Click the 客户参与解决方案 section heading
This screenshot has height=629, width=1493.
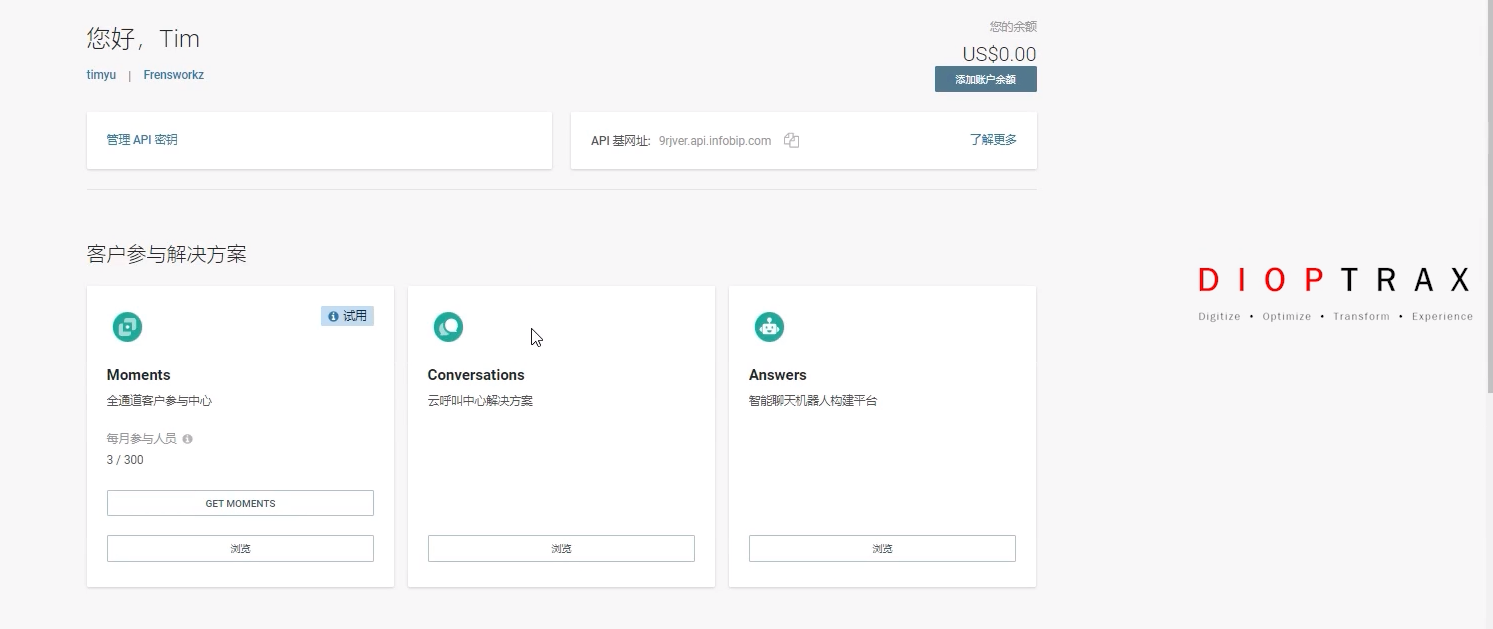[x=167, y=254]
